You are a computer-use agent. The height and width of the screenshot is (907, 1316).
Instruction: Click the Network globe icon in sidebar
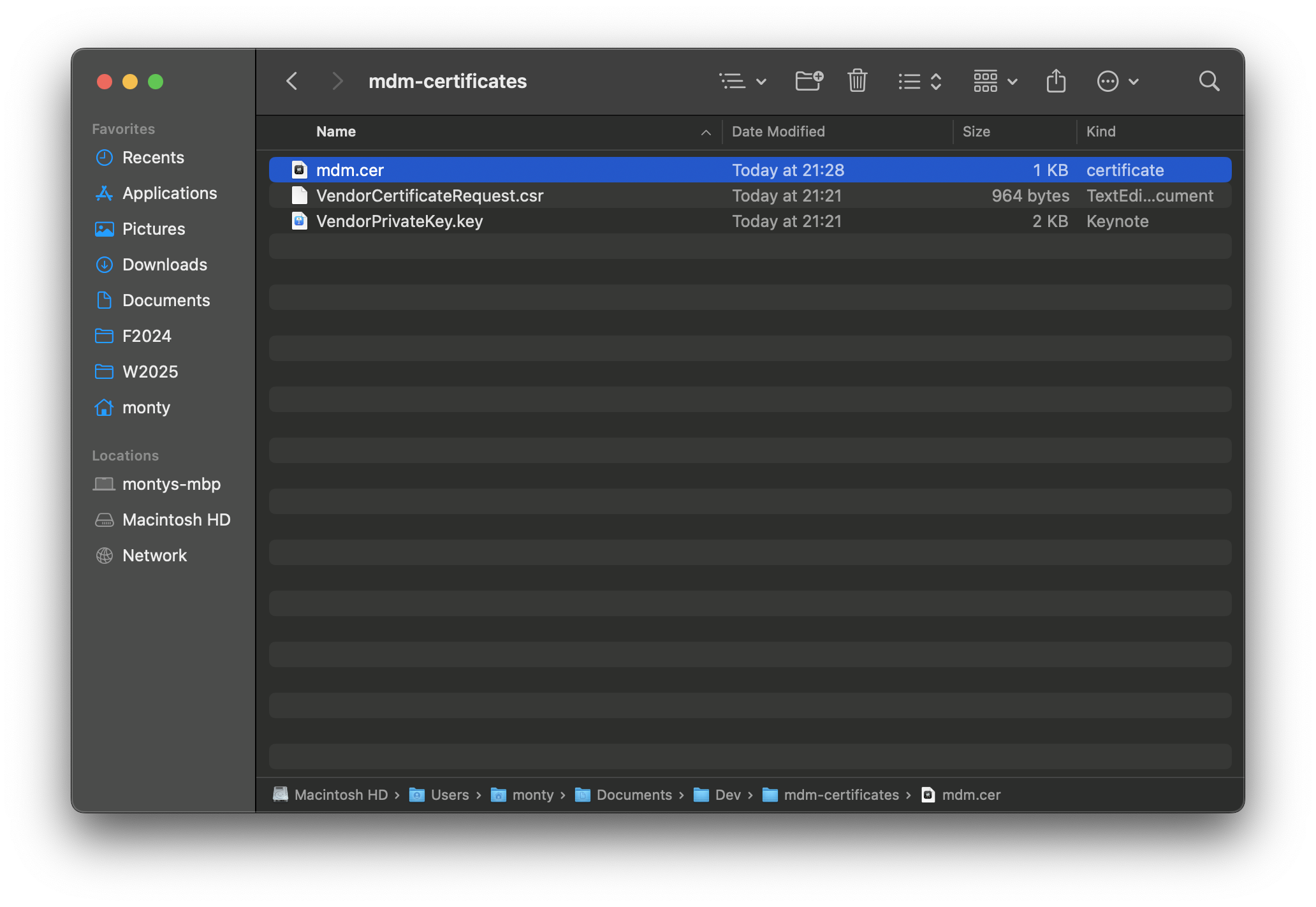tap(104, 556)
